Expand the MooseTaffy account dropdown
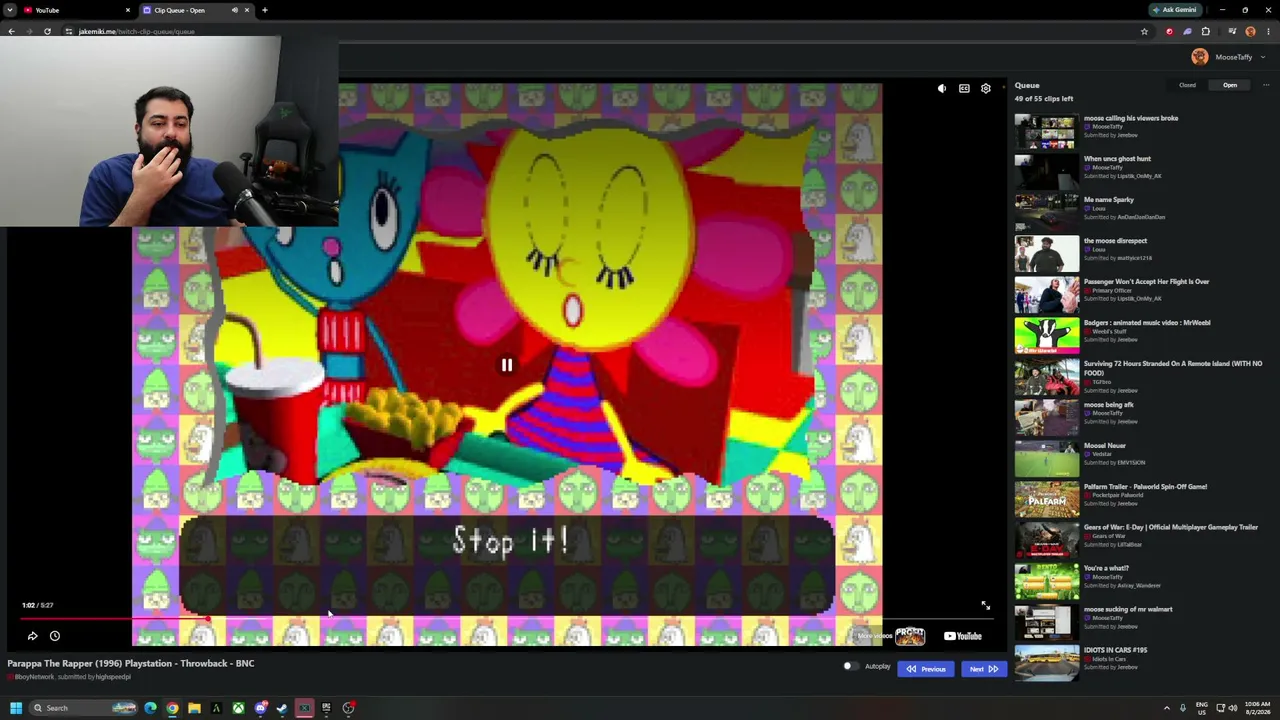This screenshot has width=1280, height=720. coord(1263,58)
